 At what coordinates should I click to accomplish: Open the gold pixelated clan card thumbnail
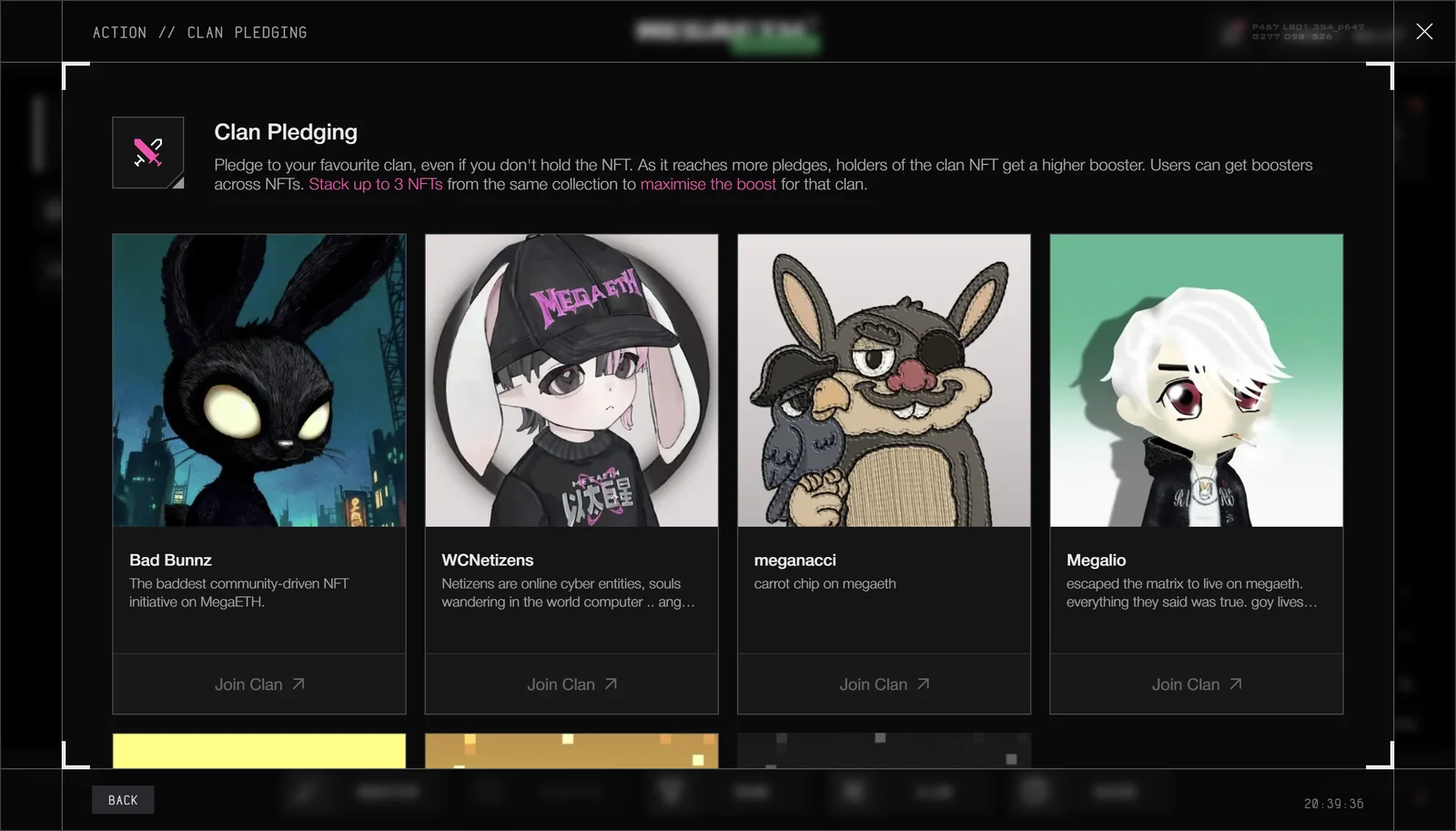571,751
